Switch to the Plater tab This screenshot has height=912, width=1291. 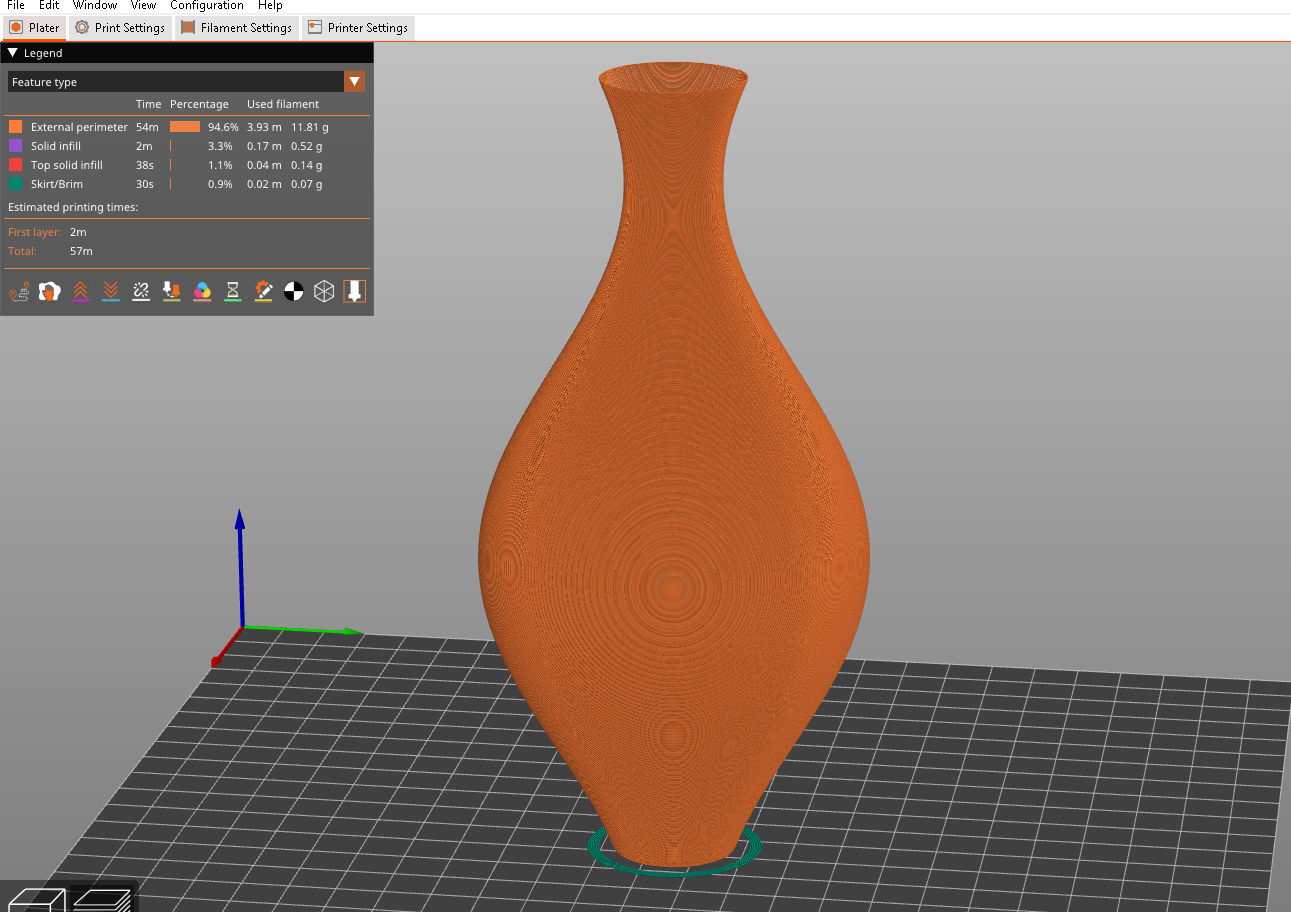pos(34,28)
